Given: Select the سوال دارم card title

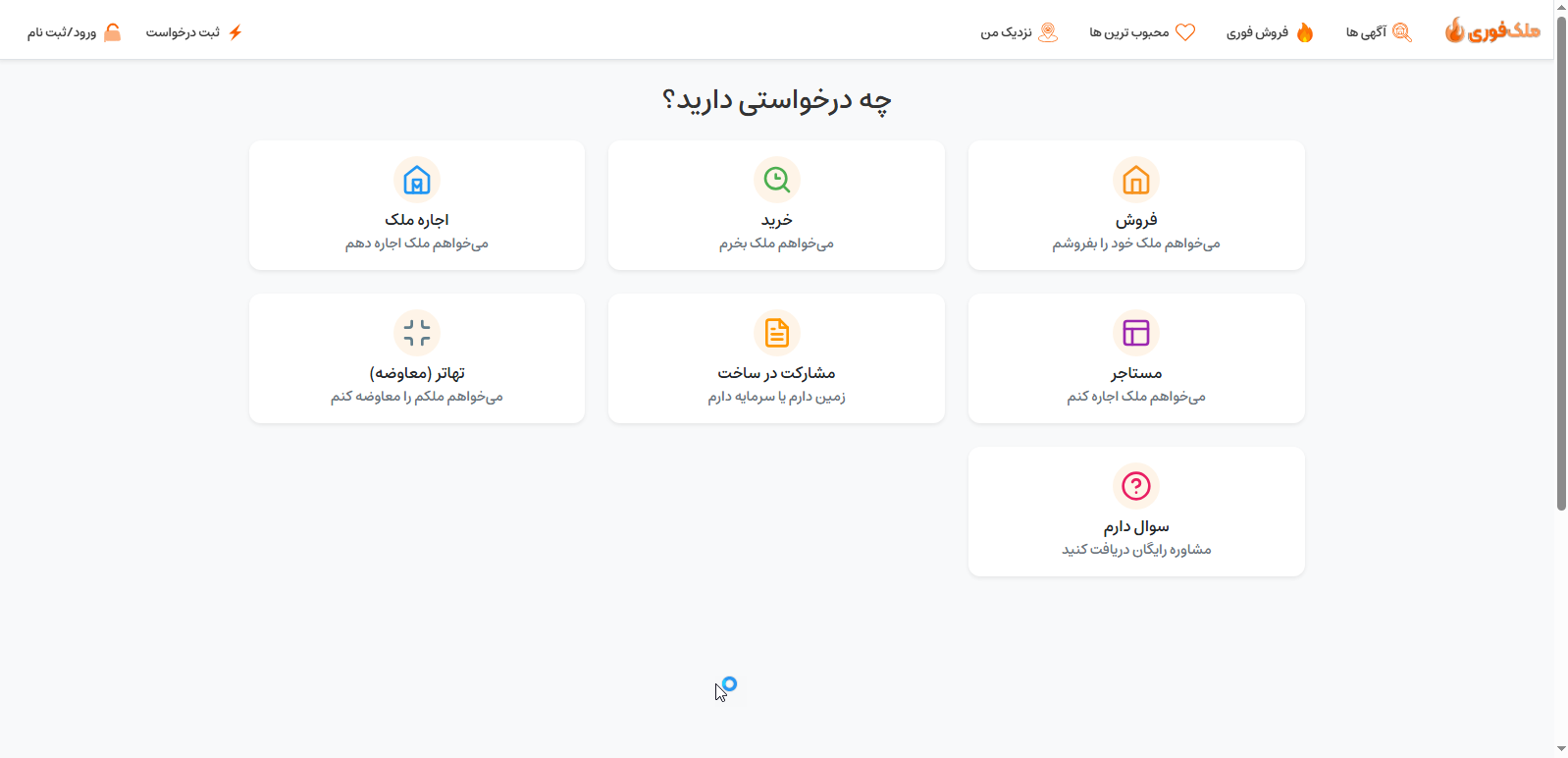Looking at the screenshot, I should coord(1136,527).
